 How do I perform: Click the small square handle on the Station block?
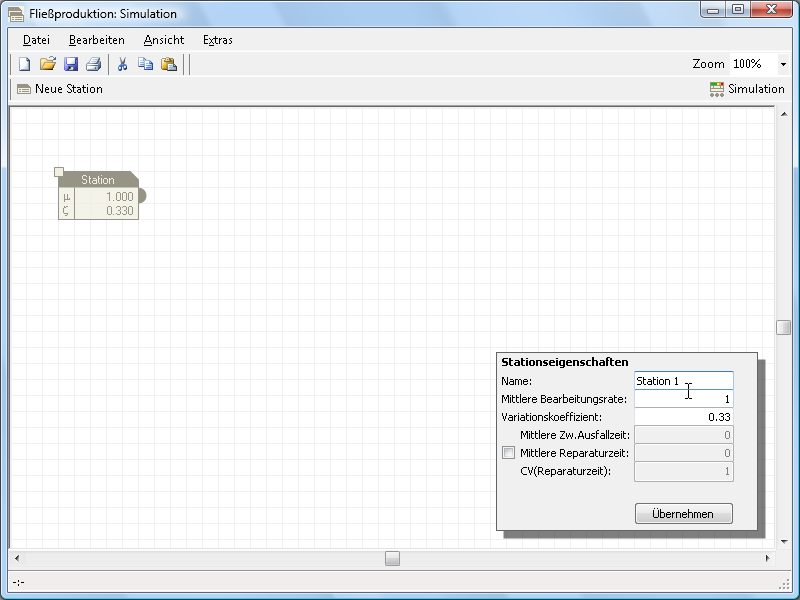click(x=59, y=172)
